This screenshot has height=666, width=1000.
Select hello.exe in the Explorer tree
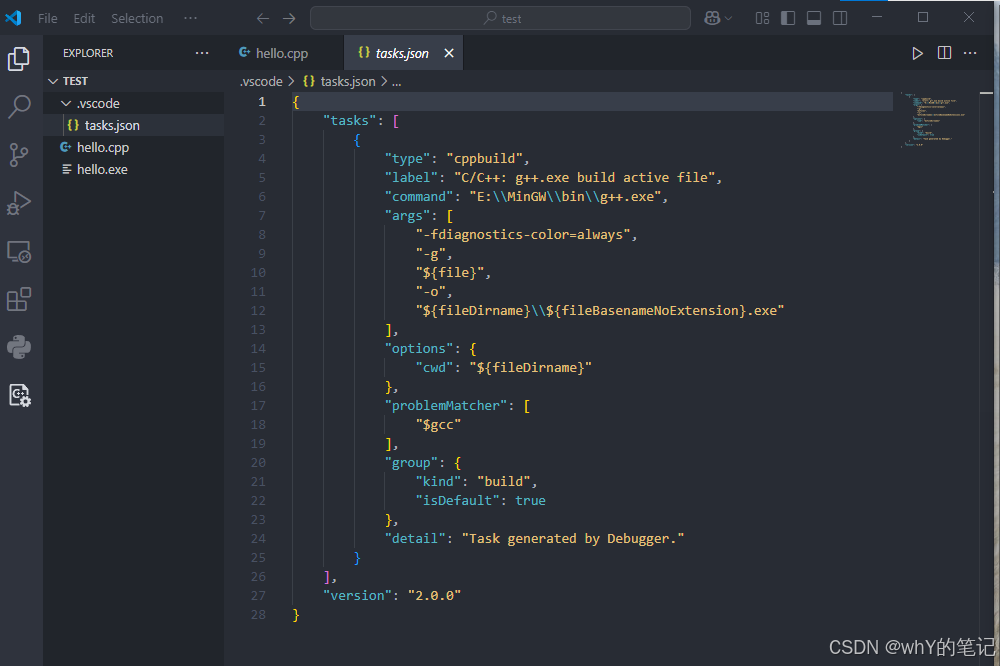(x=133, y=170)
